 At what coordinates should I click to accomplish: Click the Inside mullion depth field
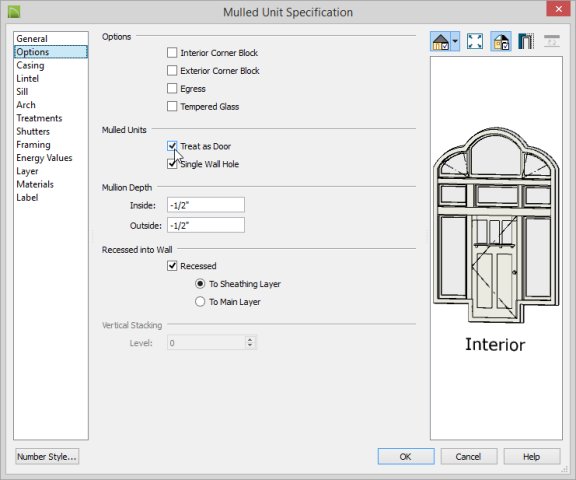coord(206,205)
